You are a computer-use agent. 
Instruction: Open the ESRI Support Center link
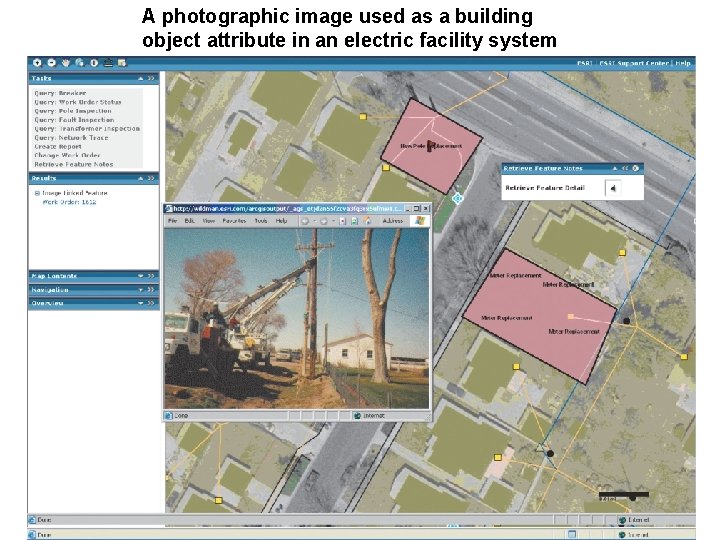pyautogui.click(x=634, y=63)
